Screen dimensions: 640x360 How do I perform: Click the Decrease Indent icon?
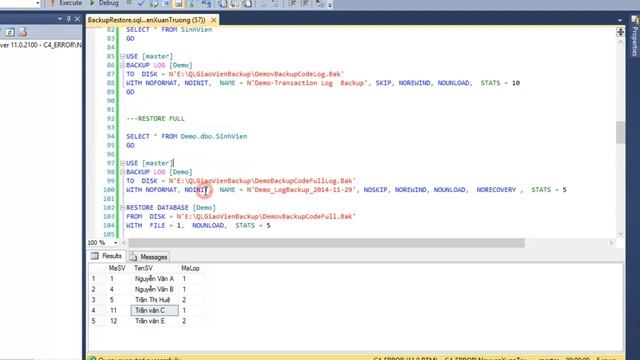pos(293,3)
